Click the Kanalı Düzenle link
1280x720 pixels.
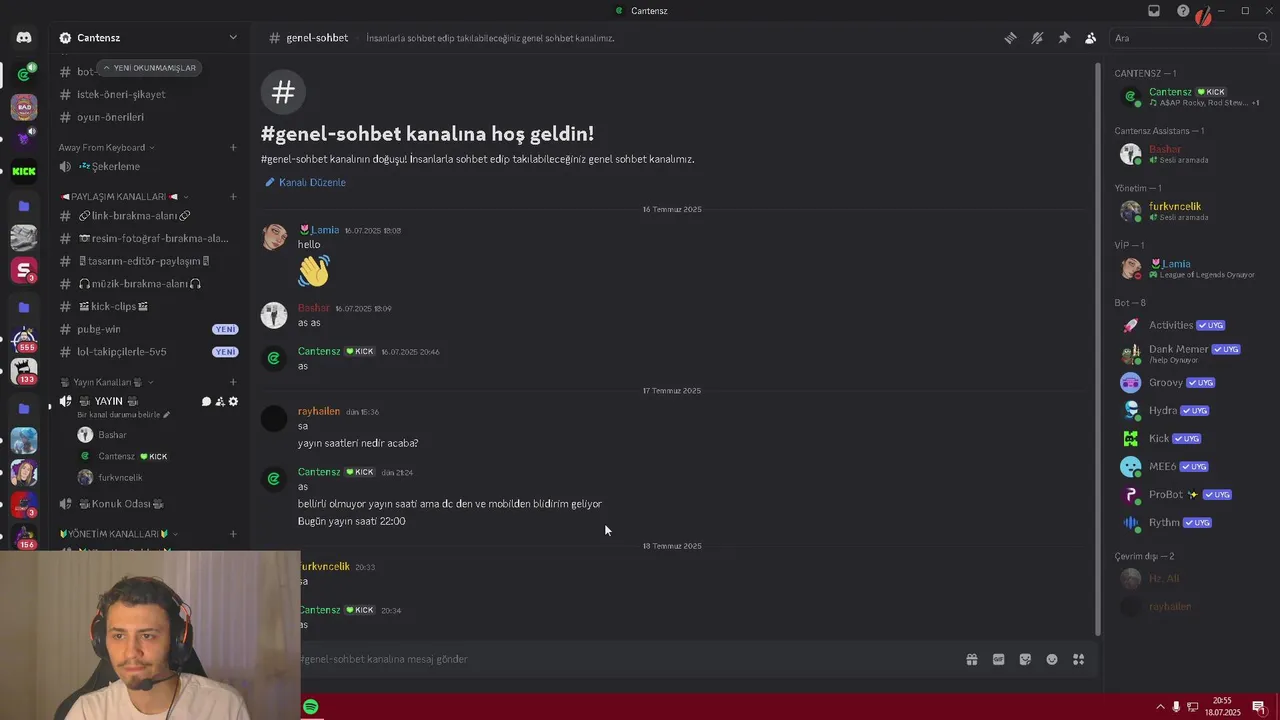tap(305, 182)
